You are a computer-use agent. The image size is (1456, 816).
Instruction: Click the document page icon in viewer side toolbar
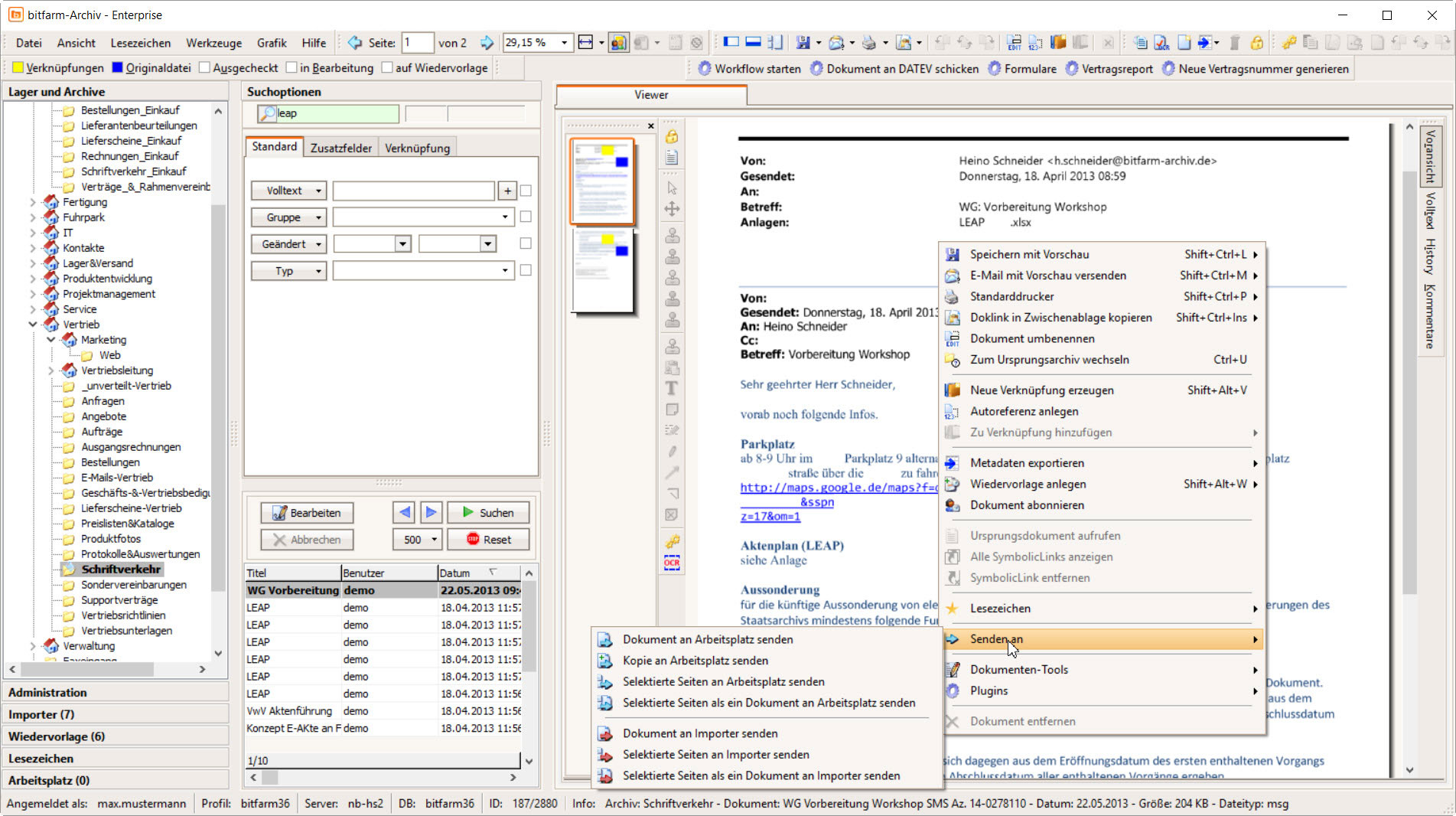(x=672, y=157)
